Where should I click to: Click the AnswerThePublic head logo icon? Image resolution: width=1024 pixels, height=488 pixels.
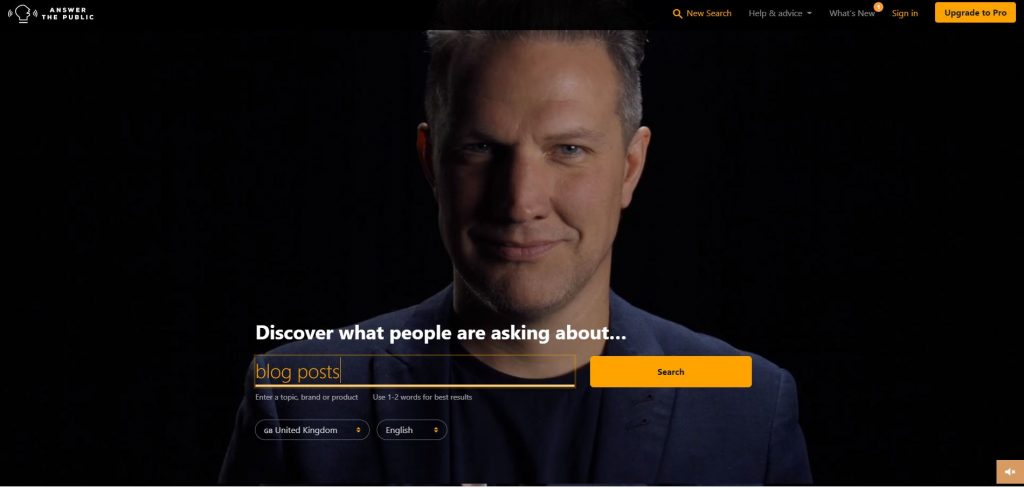pos(22,13)
